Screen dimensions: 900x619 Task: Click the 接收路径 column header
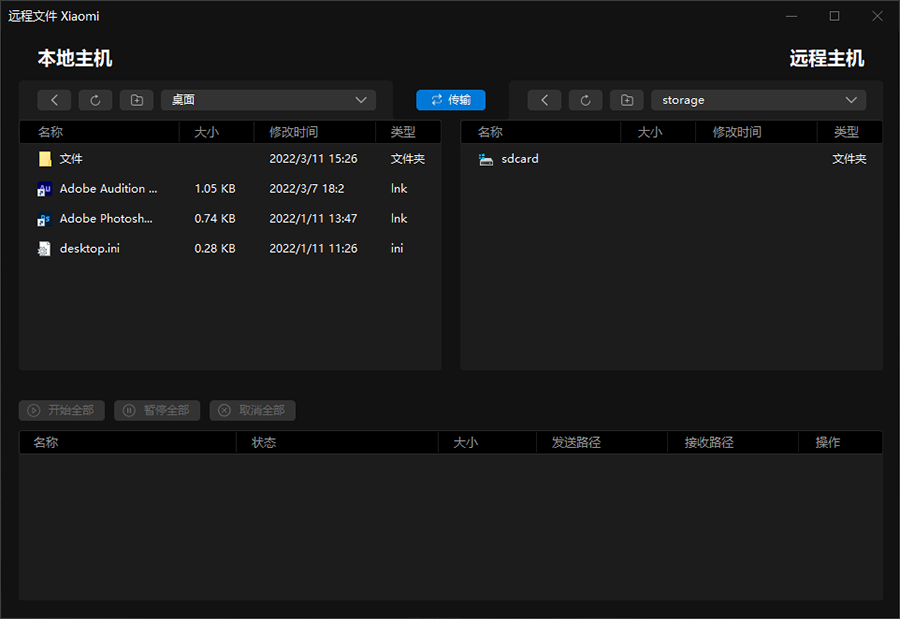click(733, 443)
